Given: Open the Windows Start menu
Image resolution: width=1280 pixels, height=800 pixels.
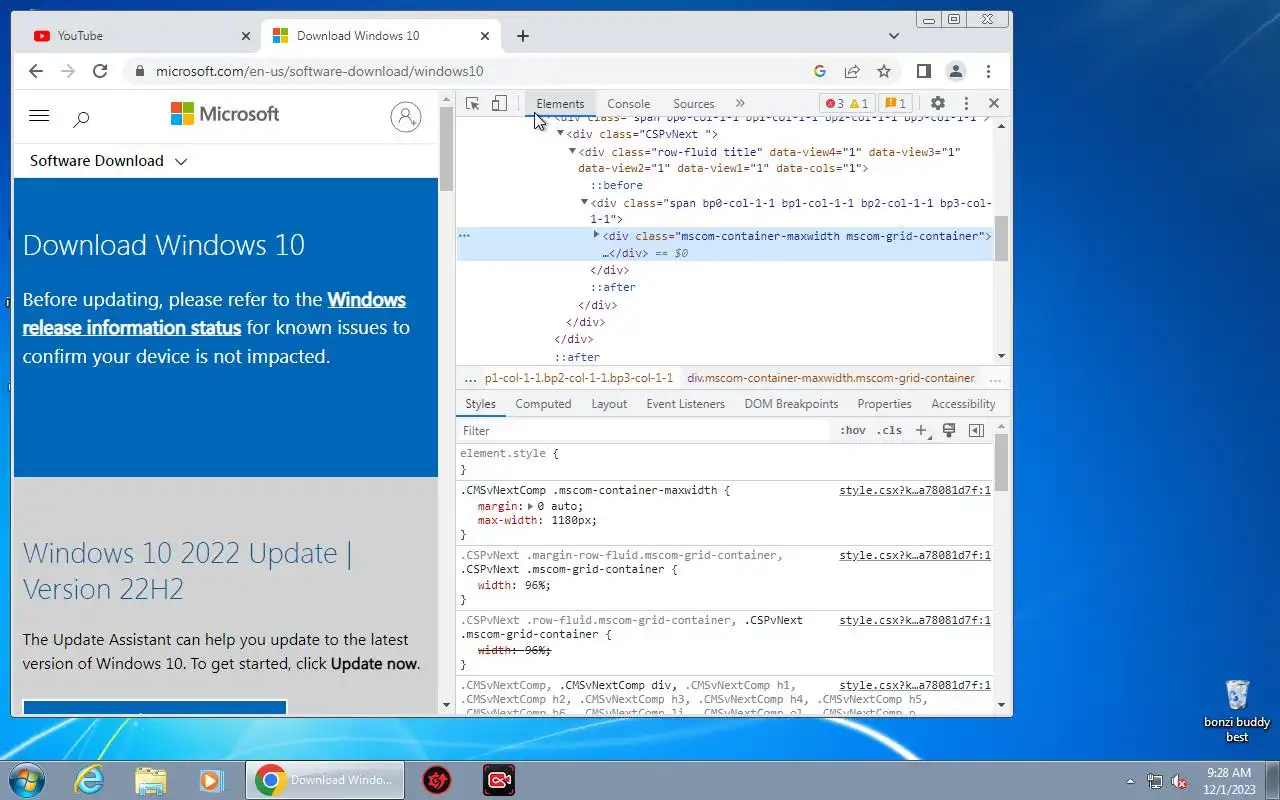Looking at the screenshot, I should 26,780.
